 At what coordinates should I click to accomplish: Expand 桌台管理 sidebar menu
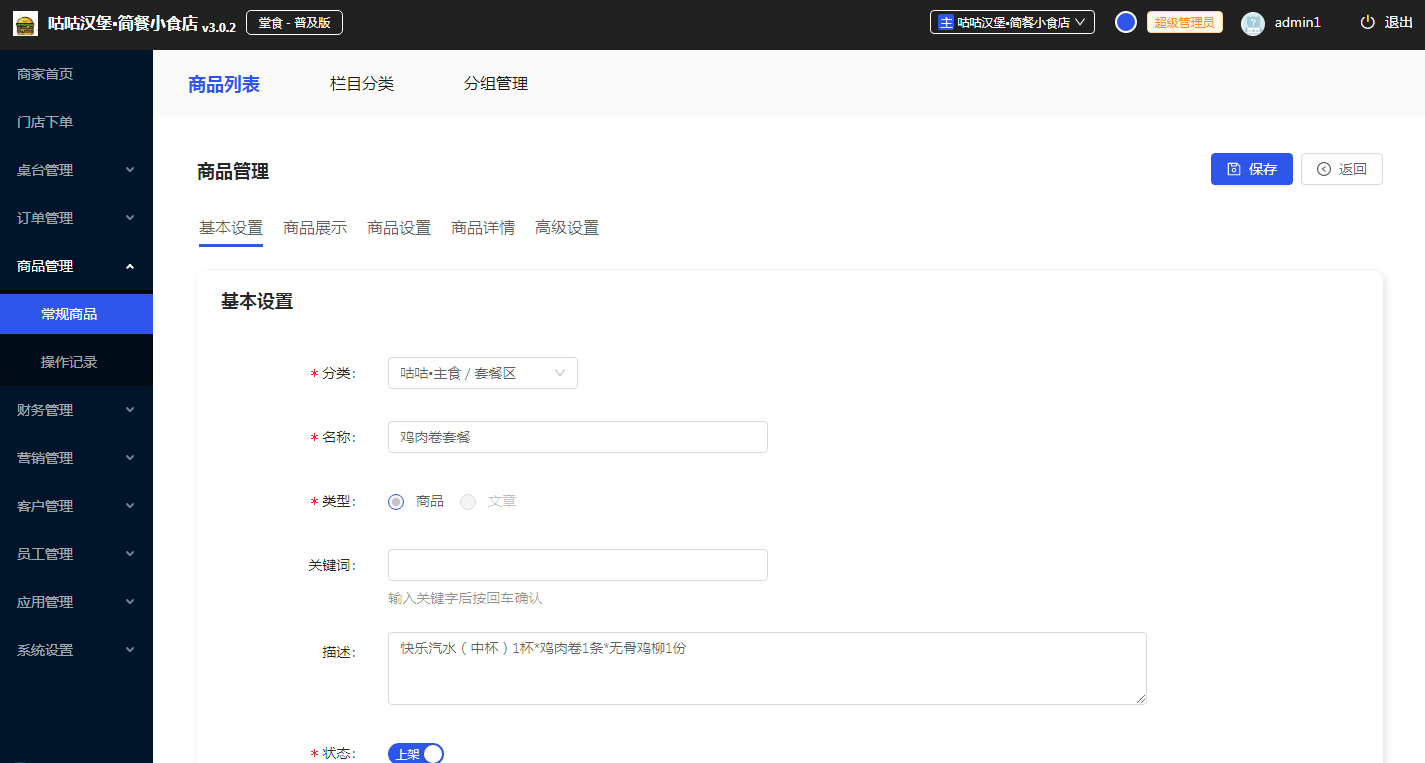76,170
